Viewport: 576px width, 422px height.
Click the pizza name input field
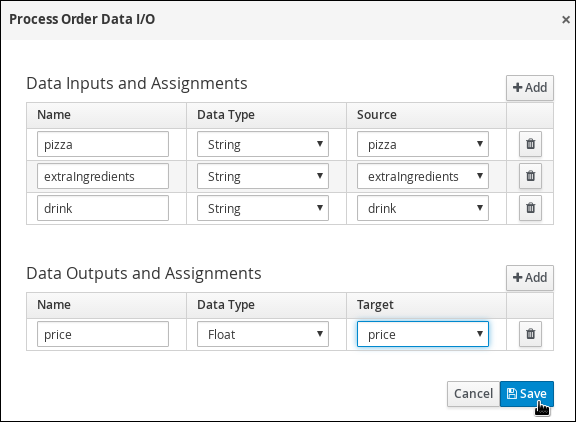pos(103,144)
